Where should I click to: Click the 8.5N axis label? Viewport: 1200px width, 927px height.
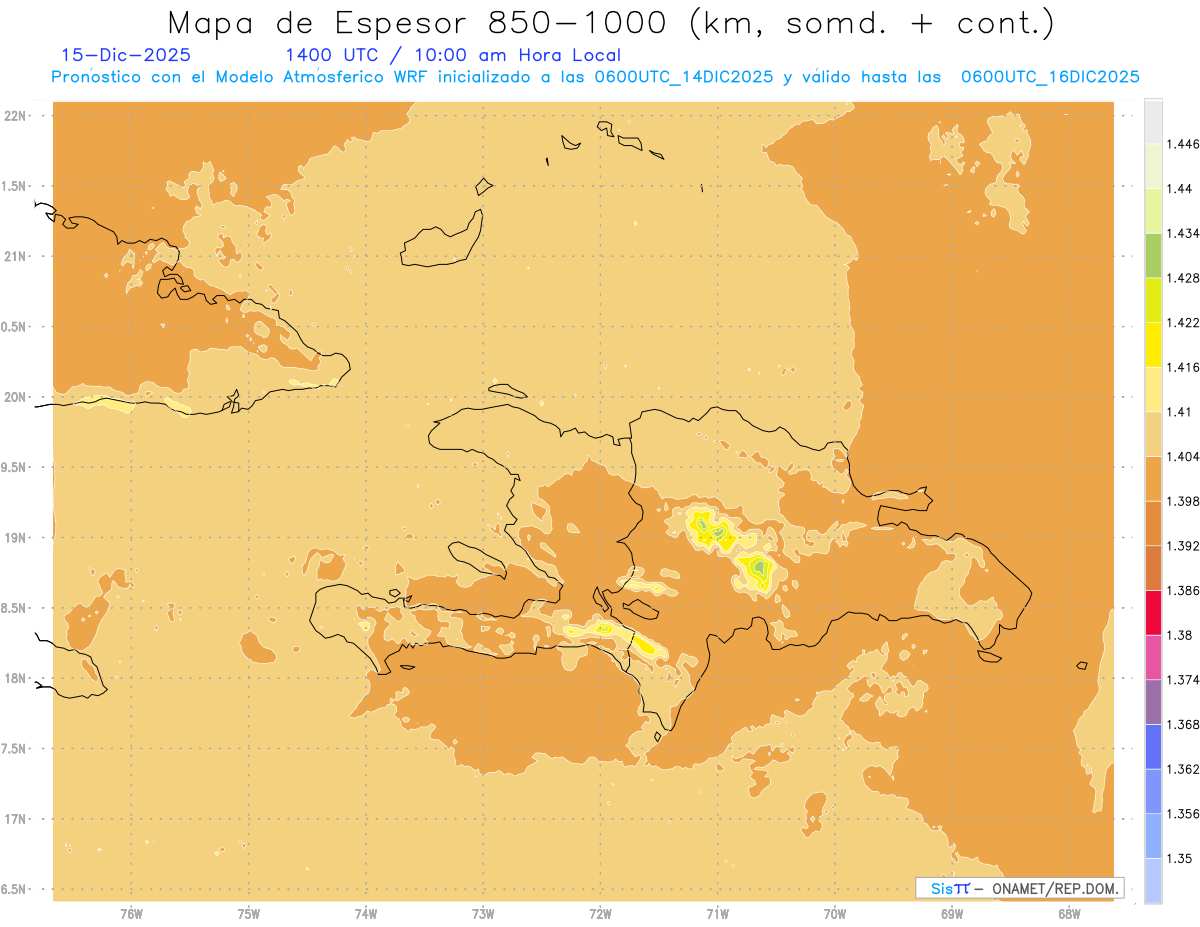coord(15,608)
